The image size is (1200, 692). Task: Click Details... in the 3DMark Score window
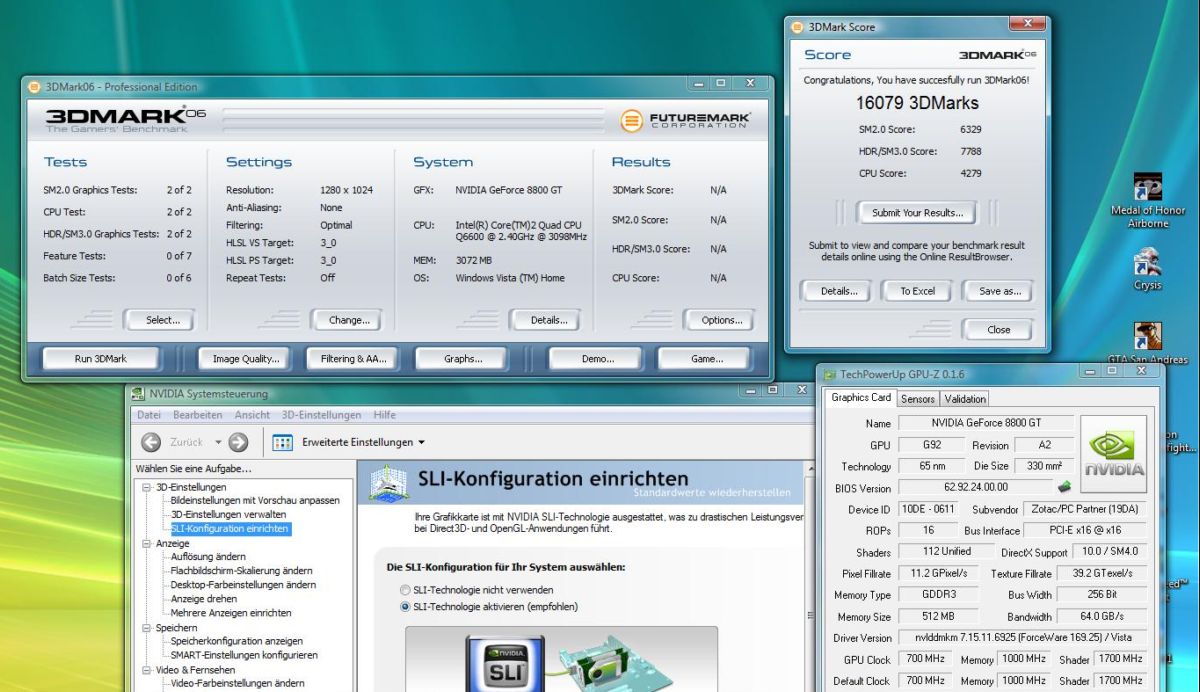click(x=839, y=291)
